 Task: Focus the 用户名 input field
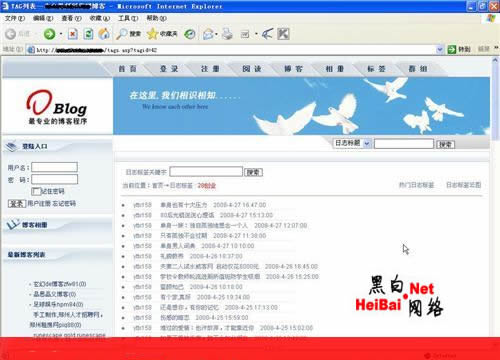click(54, 167)
